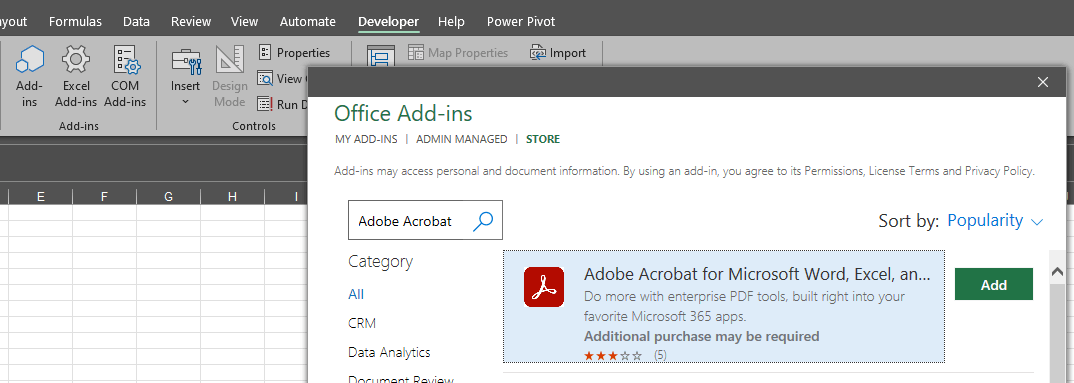Viewport: 1074px width, 383px height.
Task: Open COM Add-ins icon
Action: [125, 60]
